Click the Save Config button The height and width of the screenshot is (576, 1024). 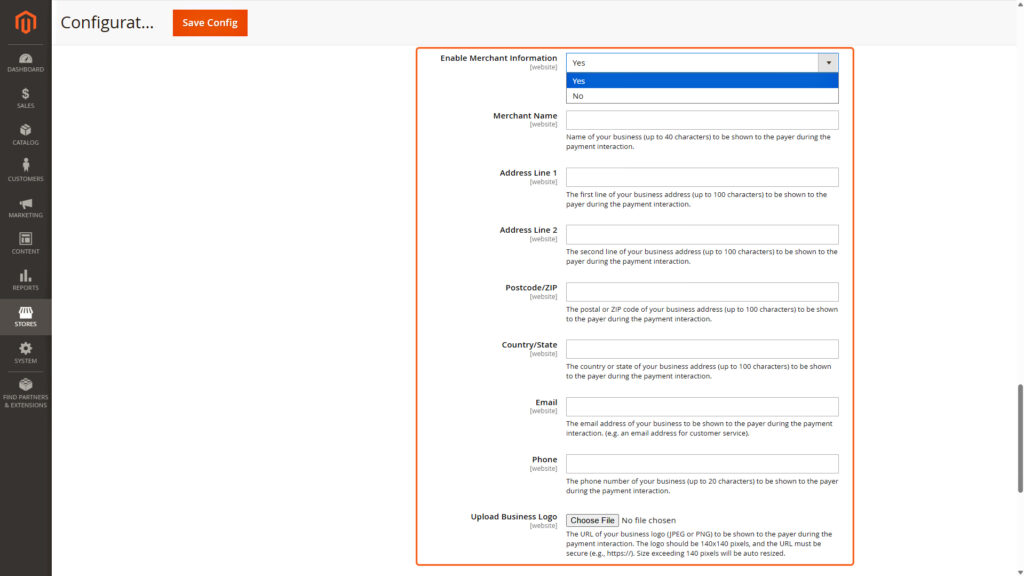[209, 22]
